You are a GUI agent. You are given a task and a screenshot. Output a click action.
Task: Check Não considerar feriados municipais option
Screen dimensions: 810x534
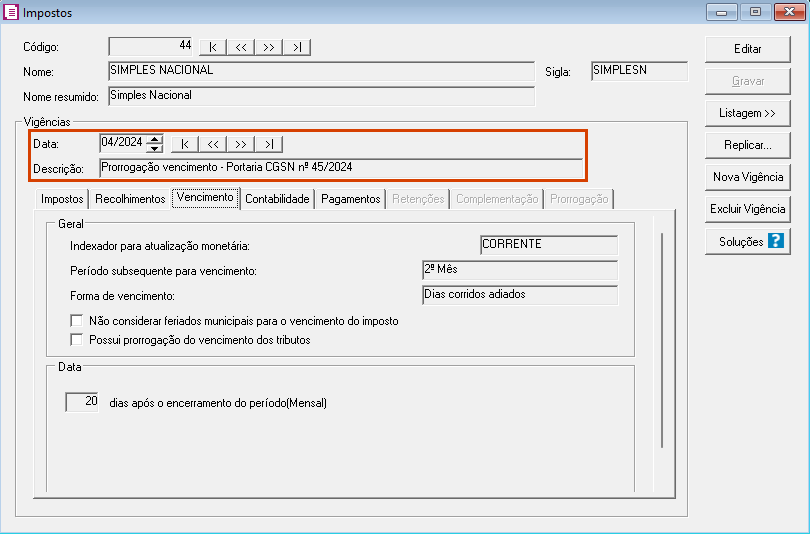point(76,321)
